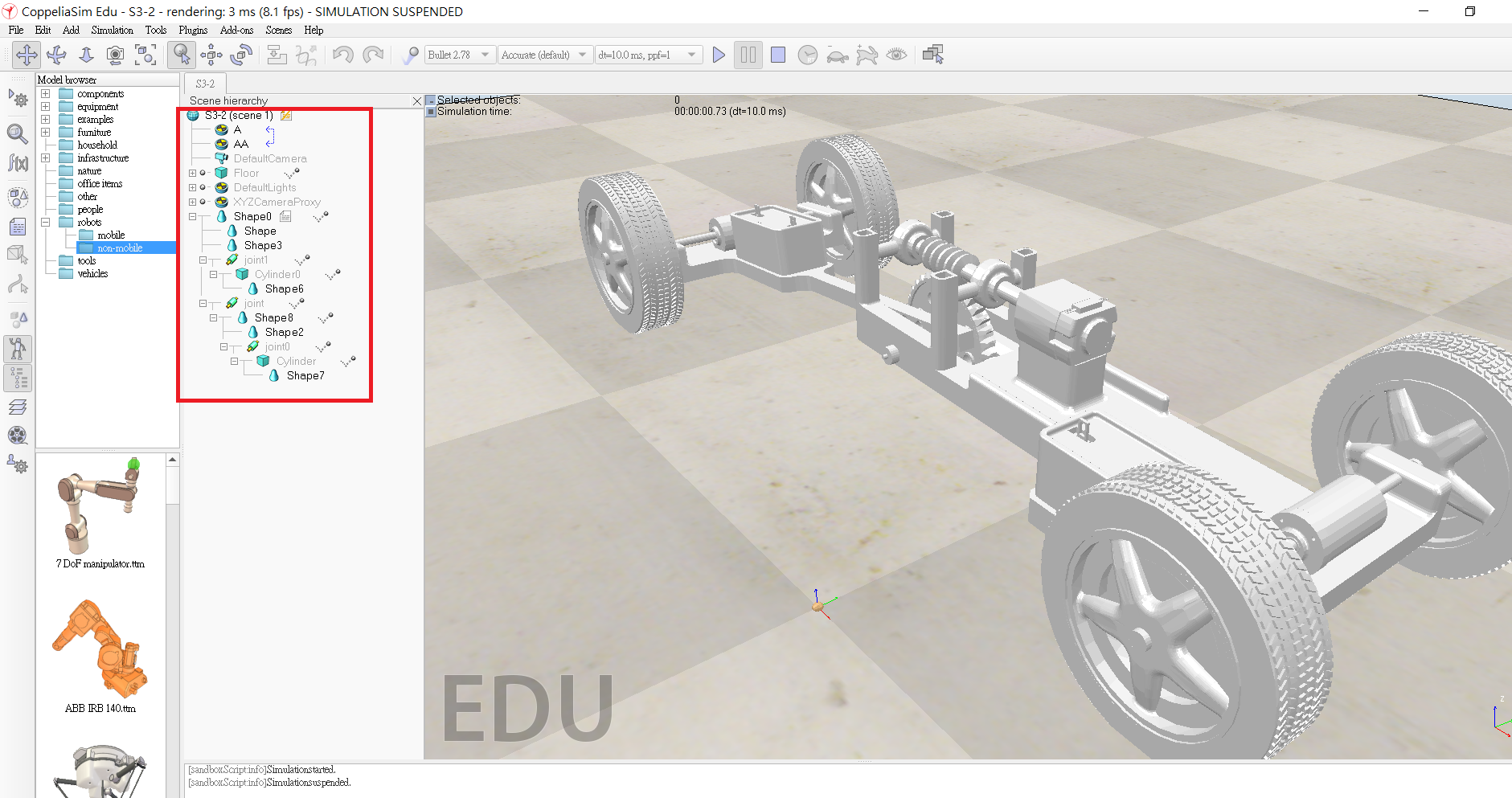Toggle the pause simulation button
Screen dimensions: 1512x798
pos(748,55)
